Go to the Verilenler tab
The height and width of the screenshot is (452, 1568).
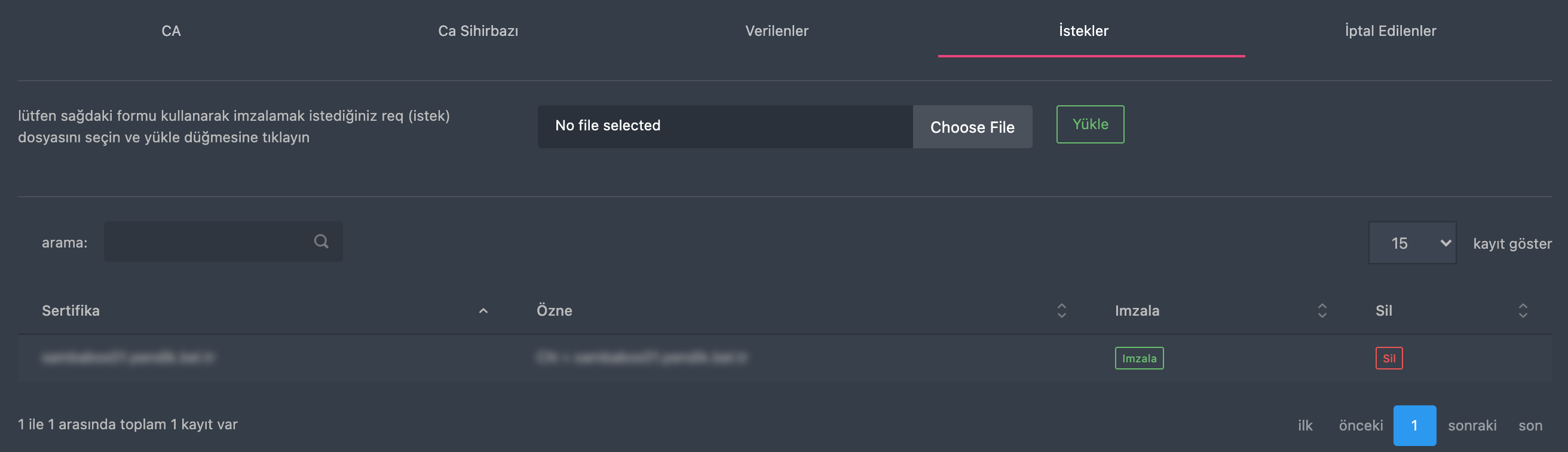point(777,31)
